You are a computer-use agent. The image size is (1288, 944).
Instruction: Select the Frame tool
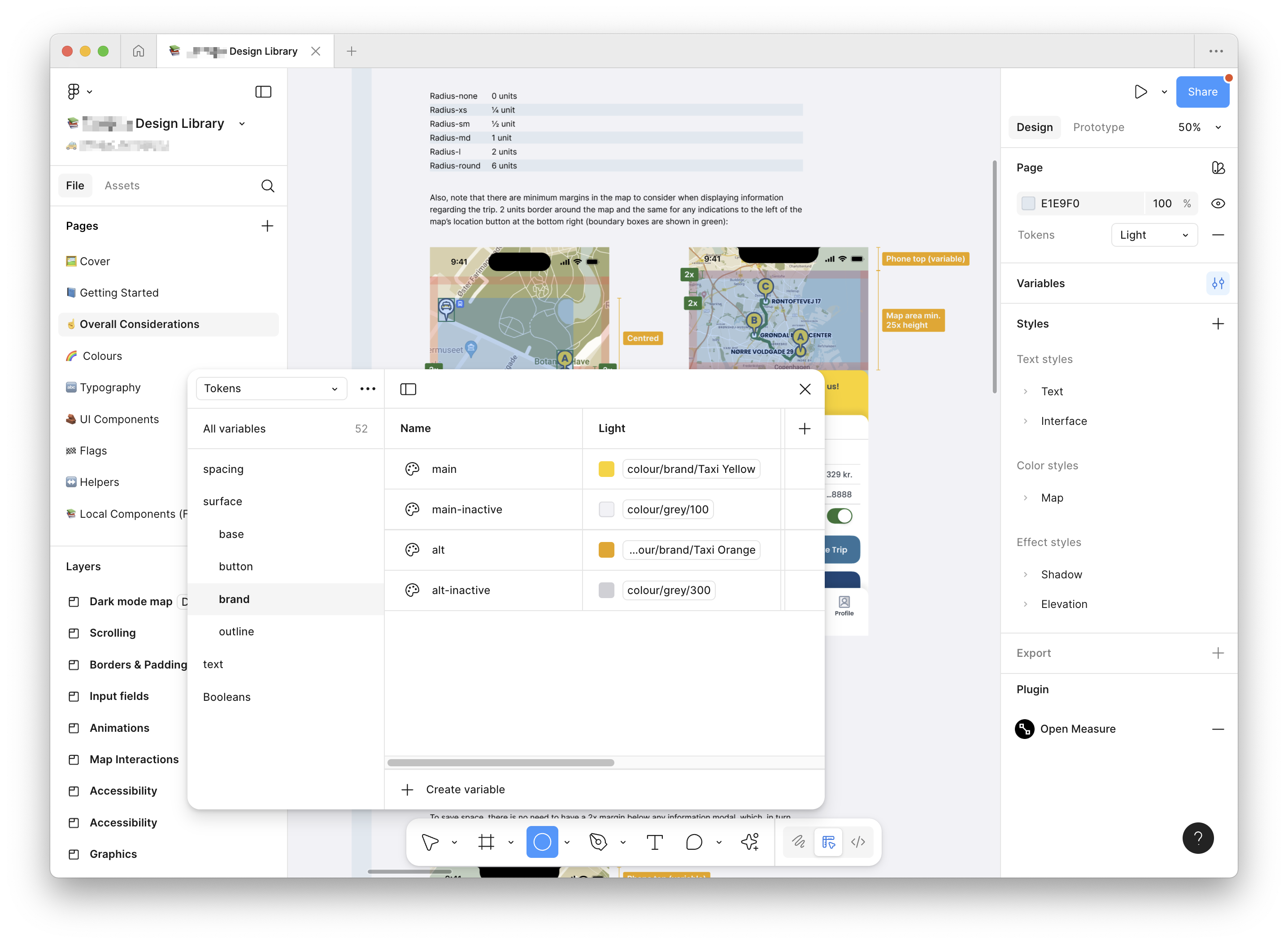point(486,842)
